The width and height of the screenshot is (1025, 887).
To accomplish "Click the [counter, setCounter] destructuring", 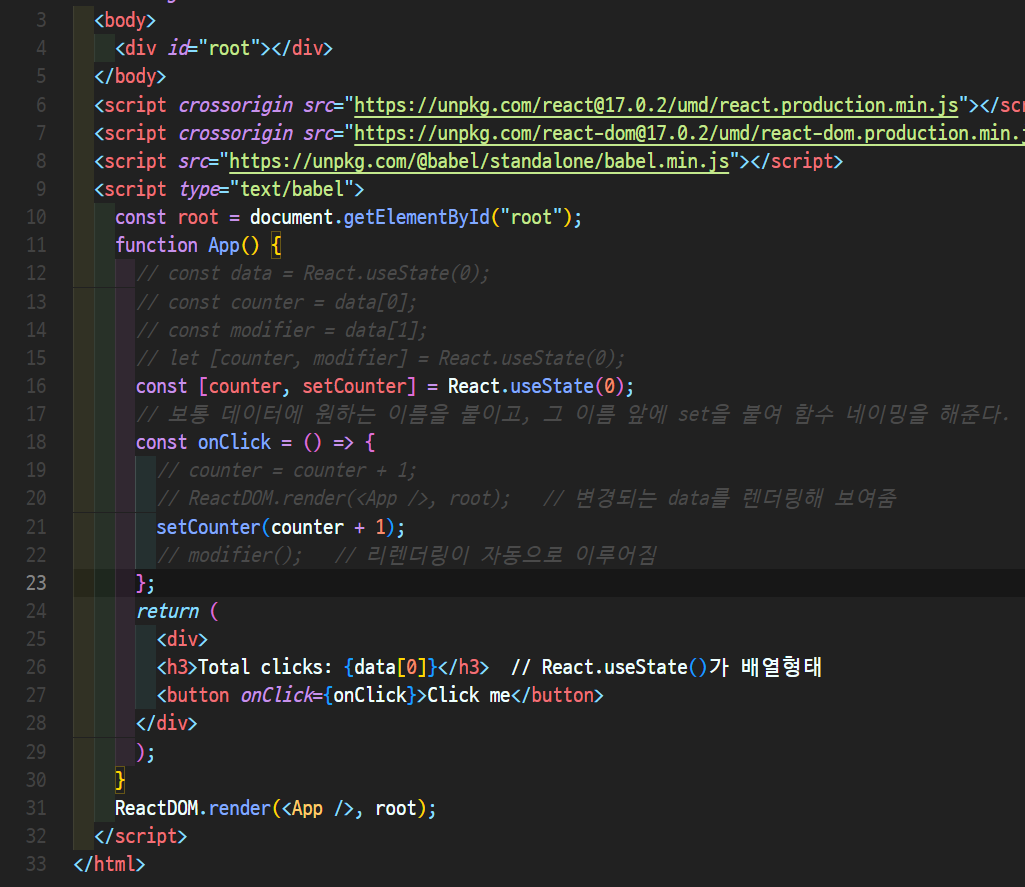I will [307, 386].
